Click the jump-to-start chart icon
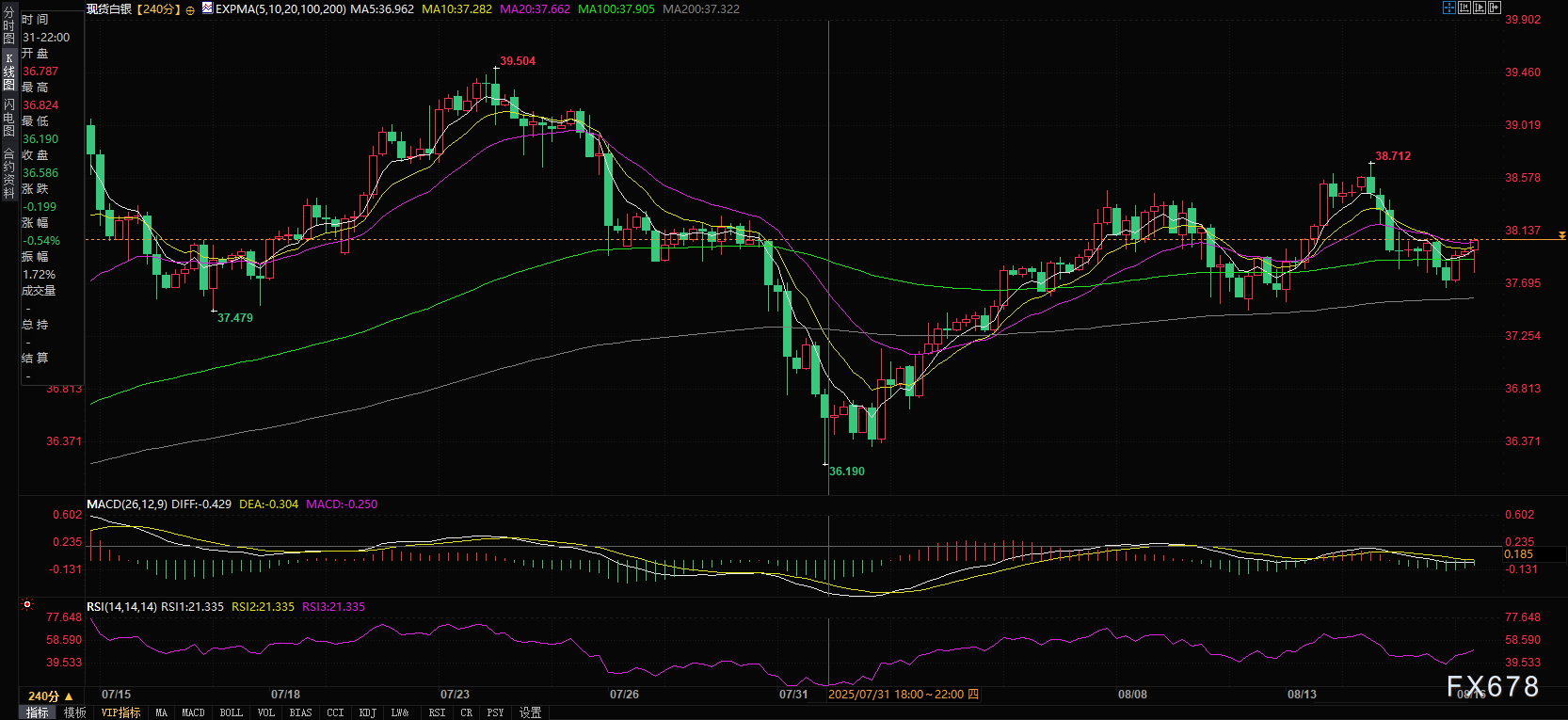Image resolution: width=1568 pixels, height=720 pixels. coord(1464,8)
